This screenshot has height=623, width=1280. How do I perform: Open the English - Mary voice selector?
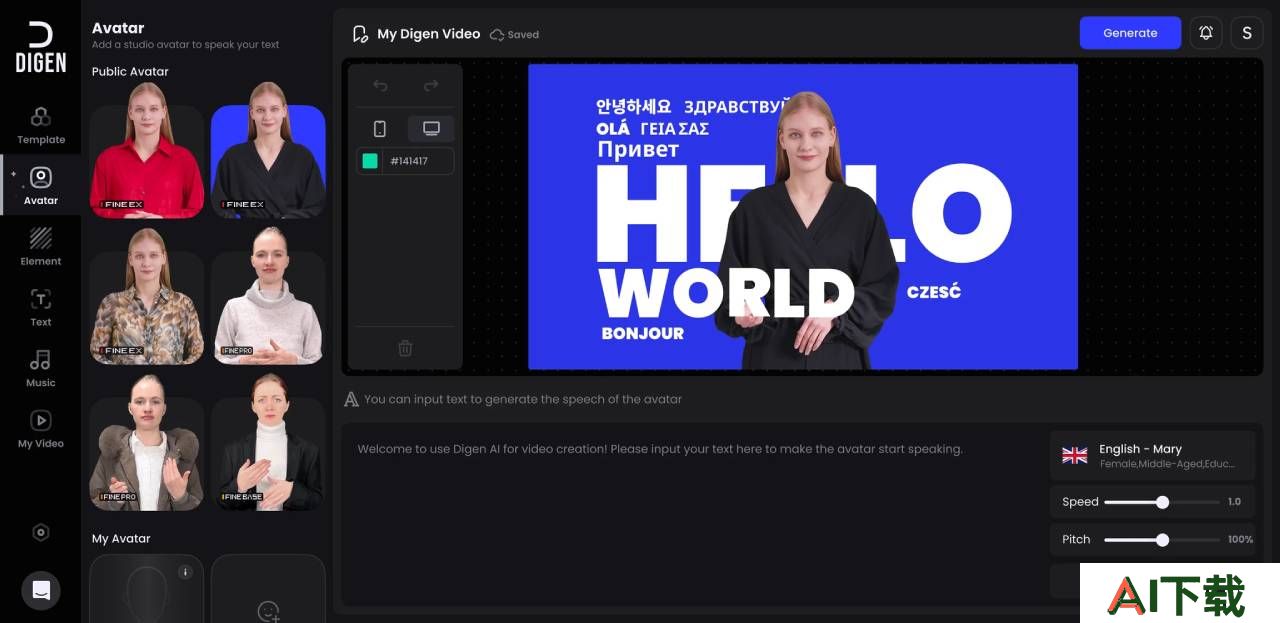pyautogui.click(x=1152, y=456)
